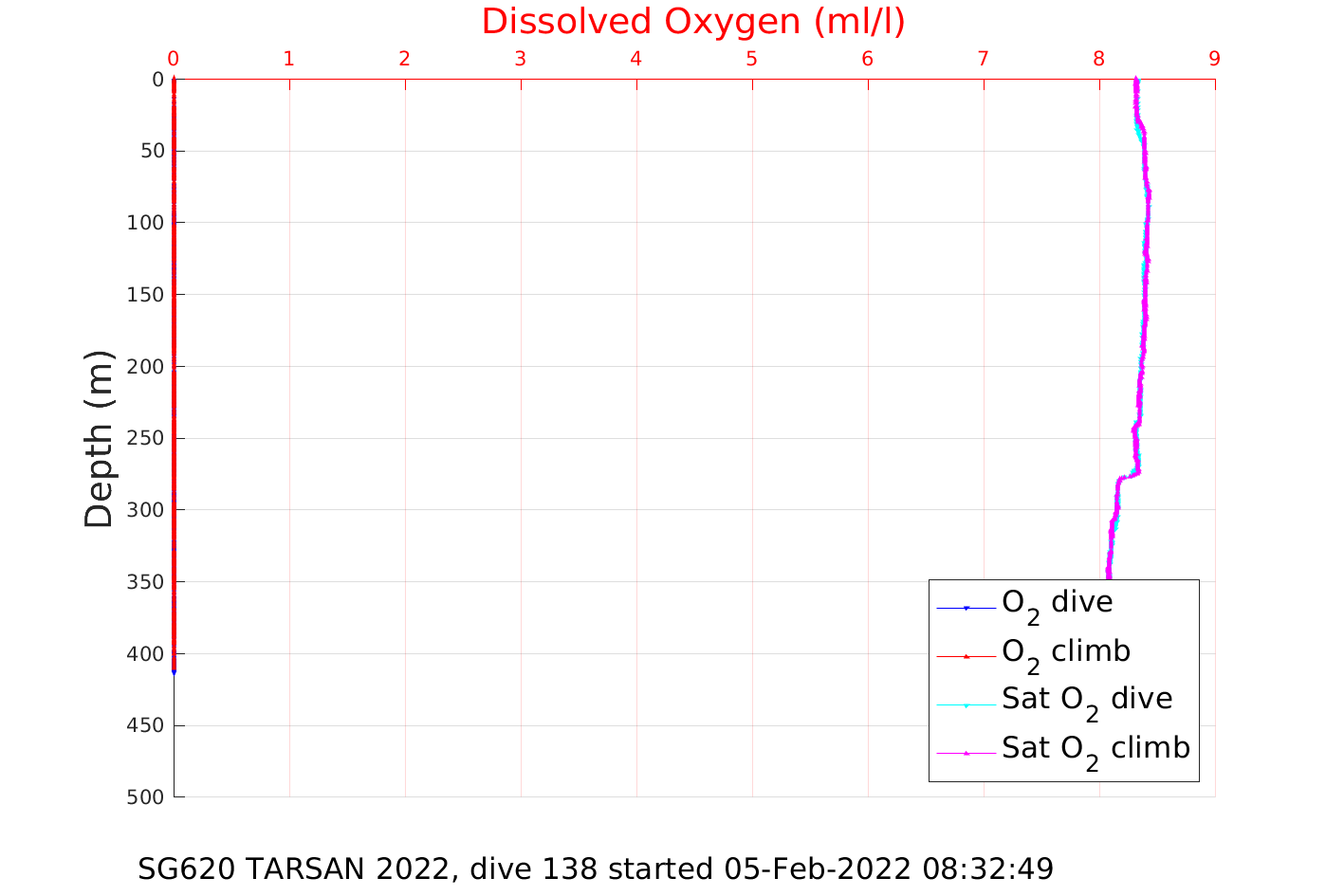Click the depth tick label 350
This screenshot has height=896, width=1344.
(x=145, y=582)
